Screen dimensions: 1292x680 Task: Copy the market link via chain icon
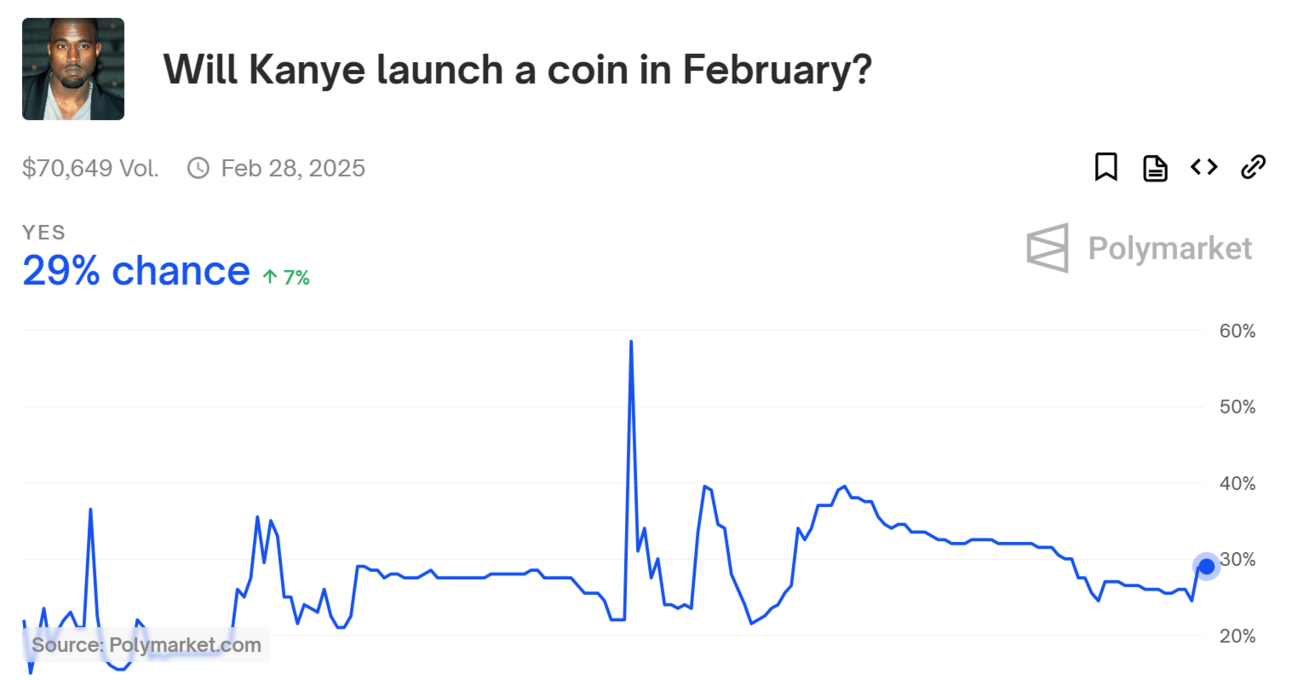click(1253, 167)
